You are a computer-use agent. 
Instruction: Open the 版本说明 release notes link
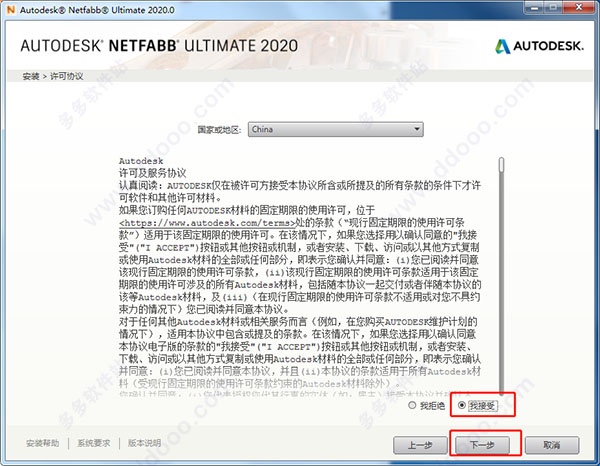tap(144, 443)
